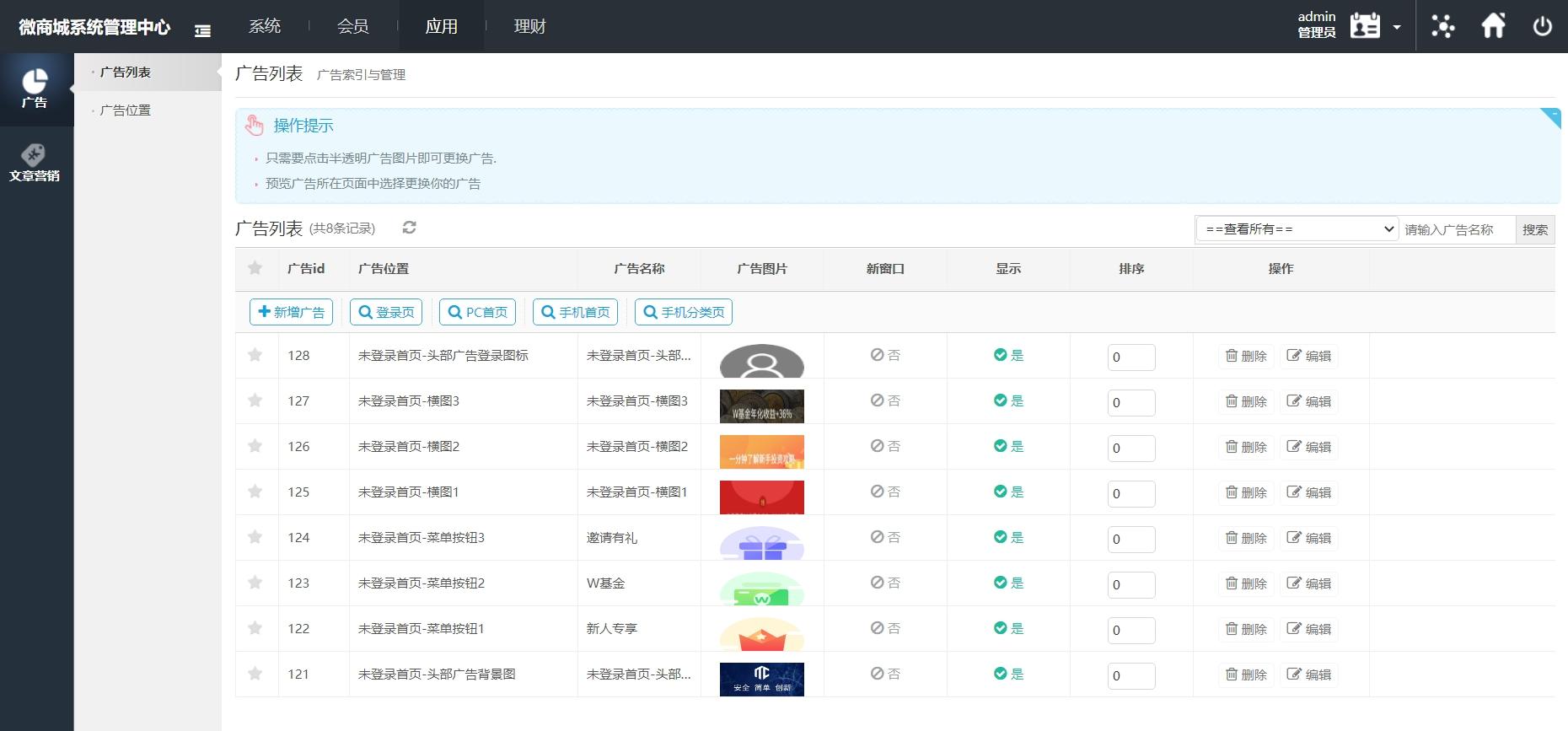Toggle 新窗口 for ad 124
This screenshot has width=1568, height=731.
click(885, 537)
